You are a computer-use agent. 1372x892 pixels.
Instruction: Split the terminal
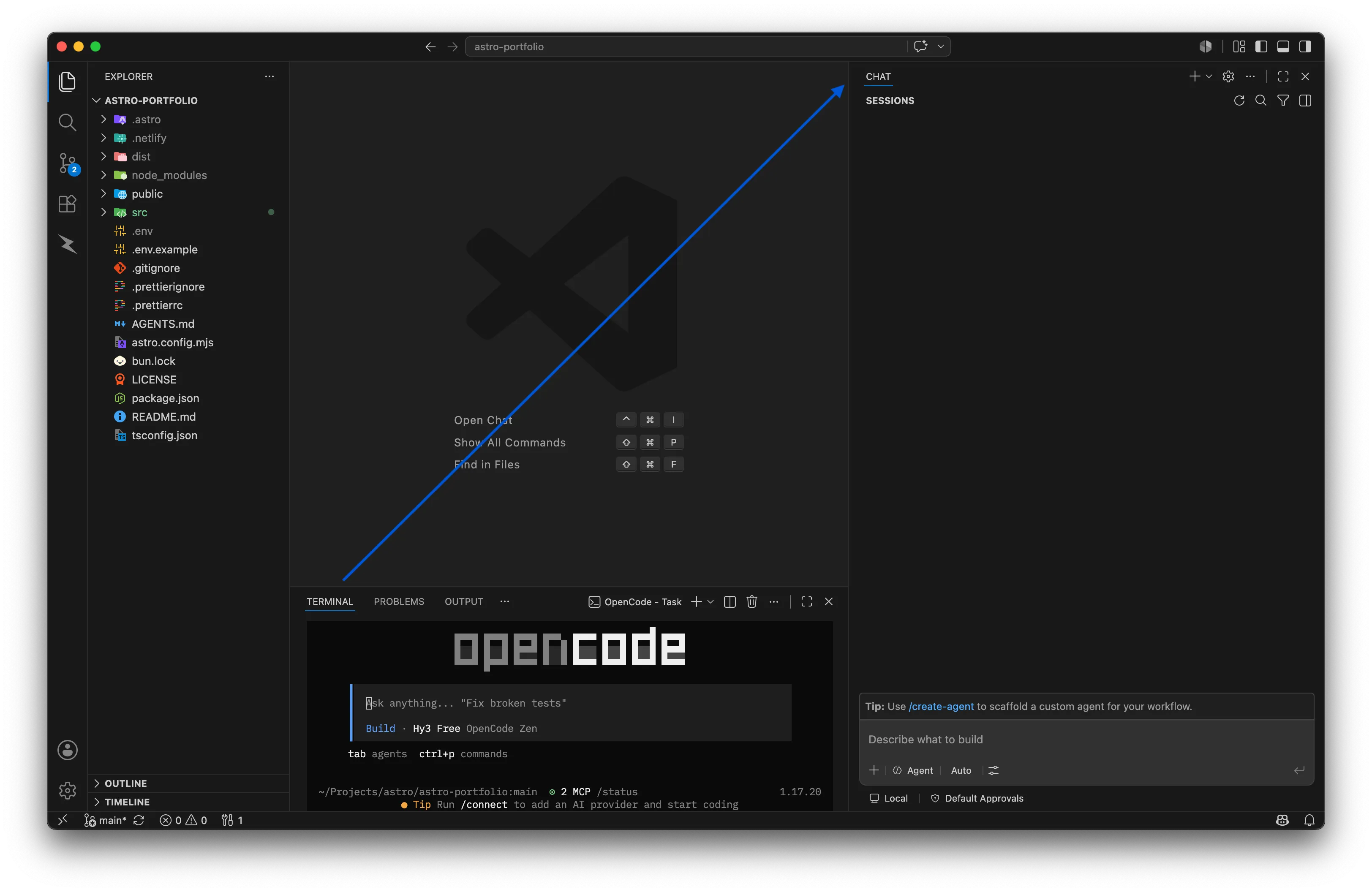[x=729, y=601]
